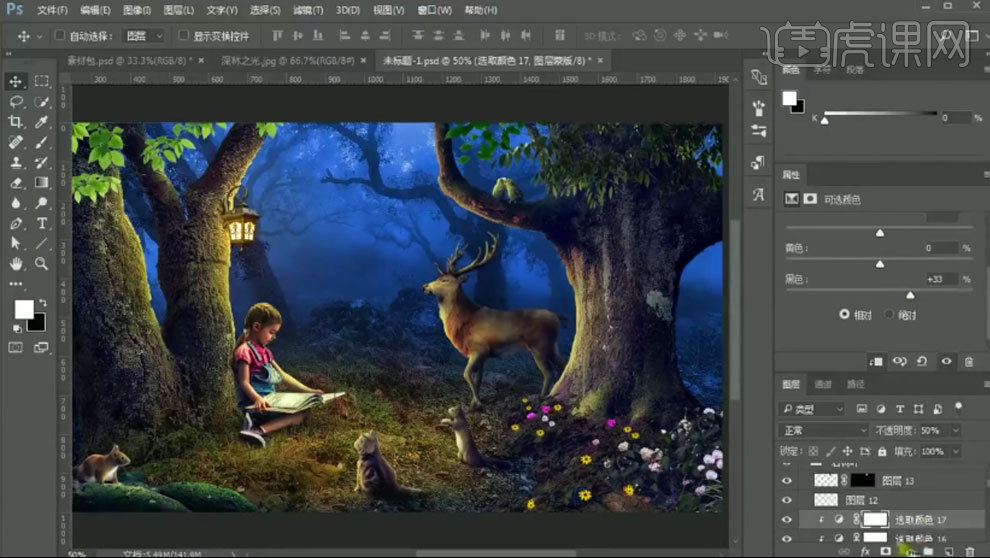Add a layer mask from Layers footer
990x558 pixels.
885,552
